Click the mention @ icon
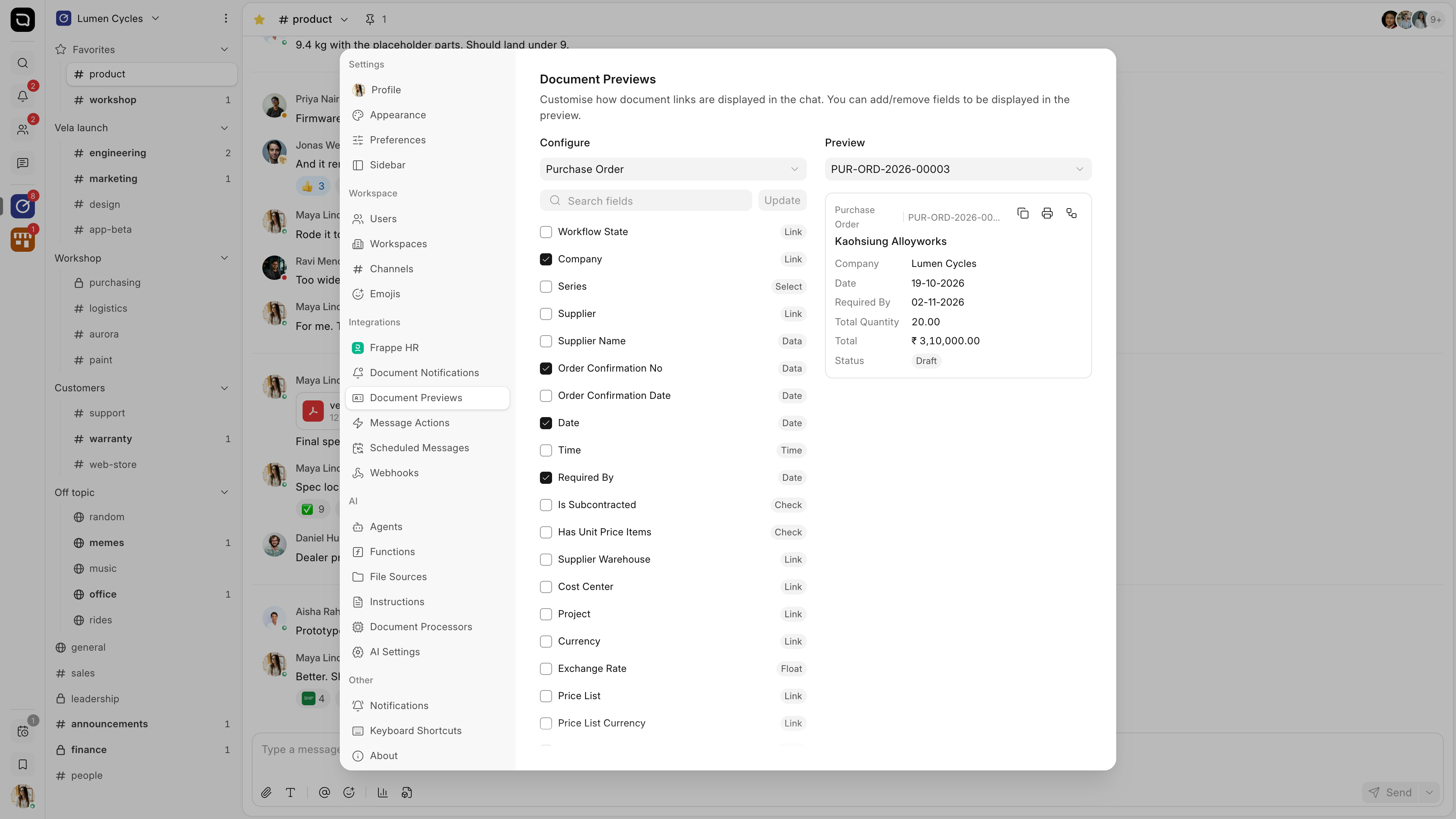This screenshot has width=1456, height=819. point(325,792)
